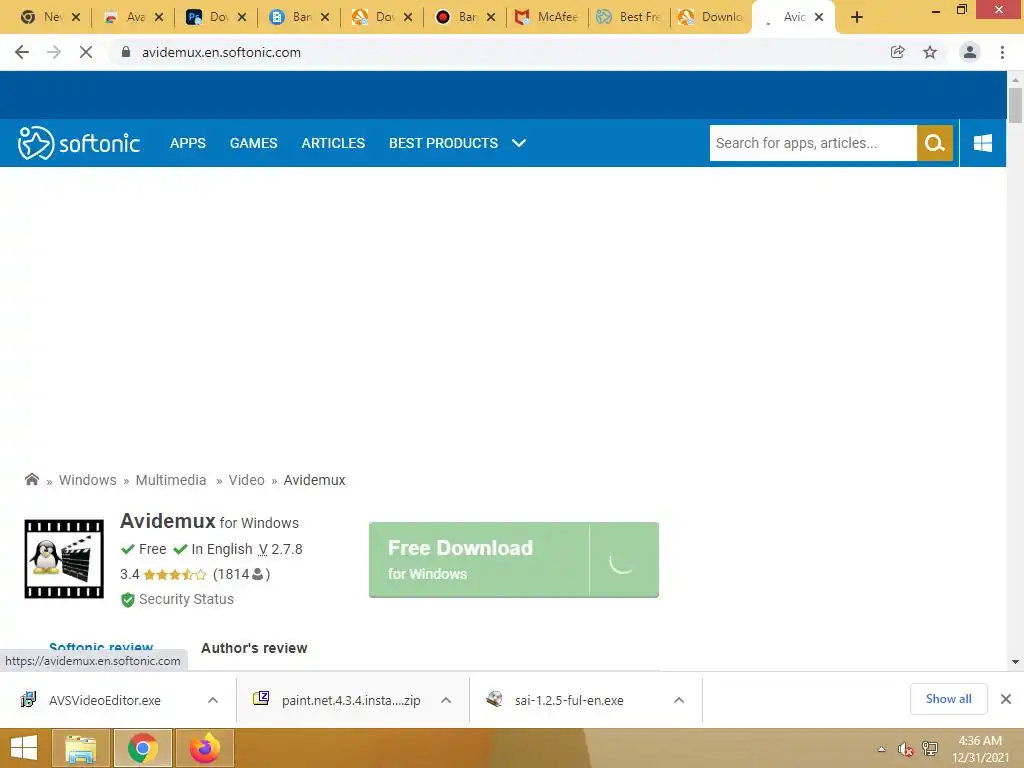The width and height of the screenshot is (1024, 768).
Task: Click the address bar URL
Action: pos(221,52)
